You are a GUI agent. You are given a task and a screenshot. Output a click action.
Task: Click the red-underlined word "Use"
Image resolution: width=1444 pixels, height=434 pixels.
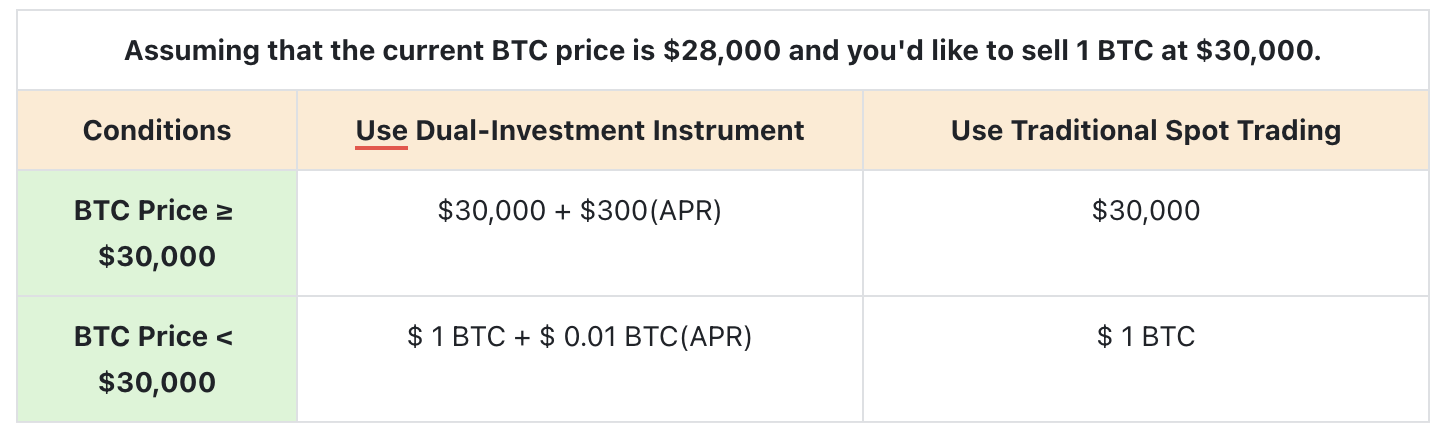(x=381, y=130)
